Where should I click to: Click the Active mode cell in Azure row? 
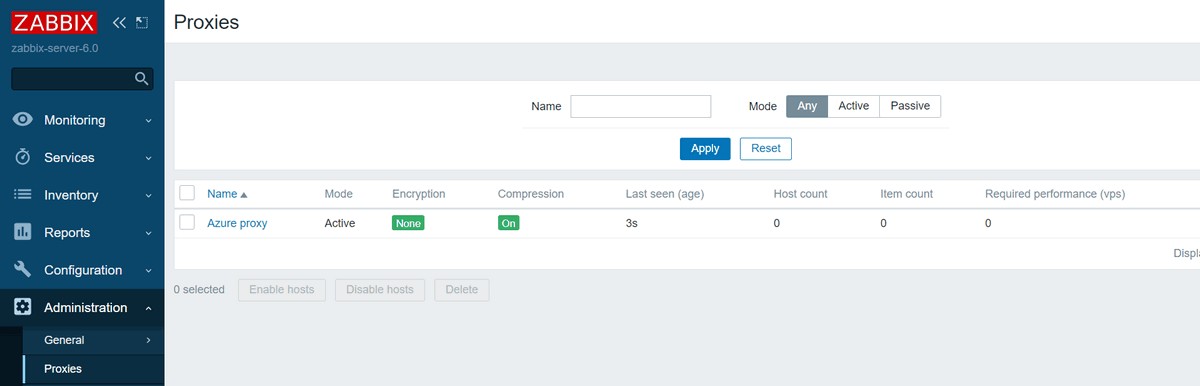(340, 224)
